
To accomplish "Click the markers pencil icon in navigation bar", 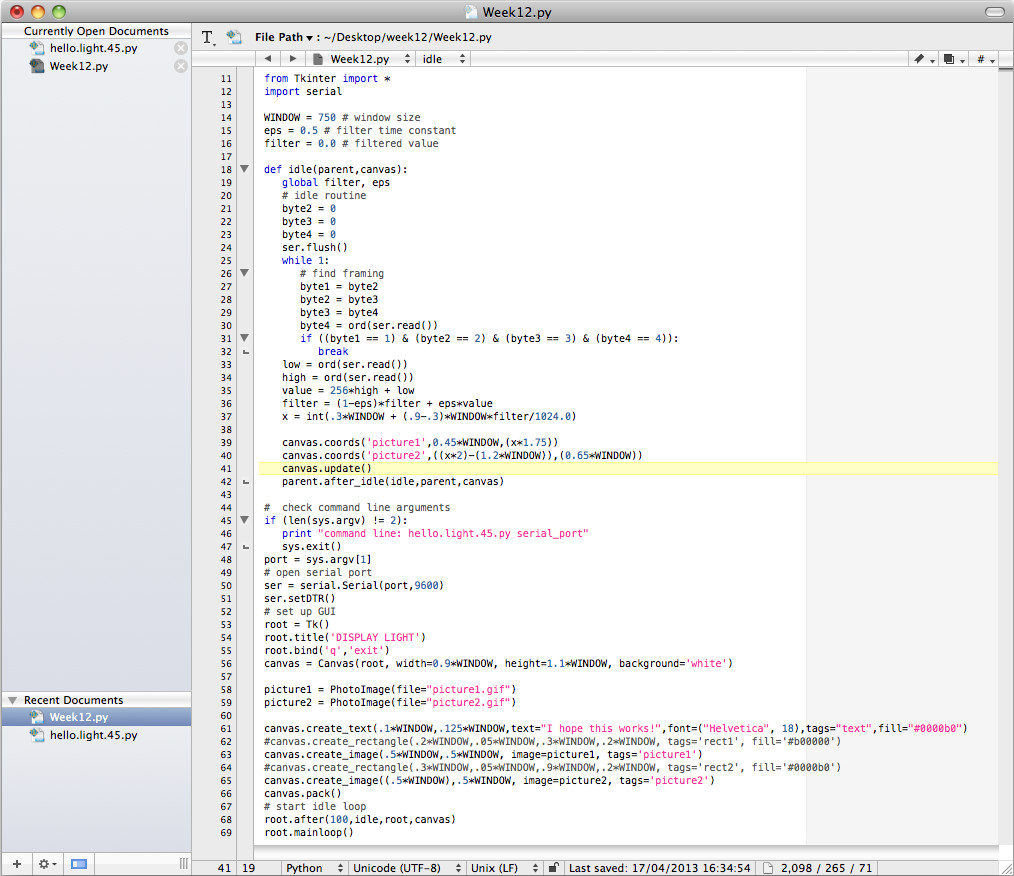I will (920, 59).
